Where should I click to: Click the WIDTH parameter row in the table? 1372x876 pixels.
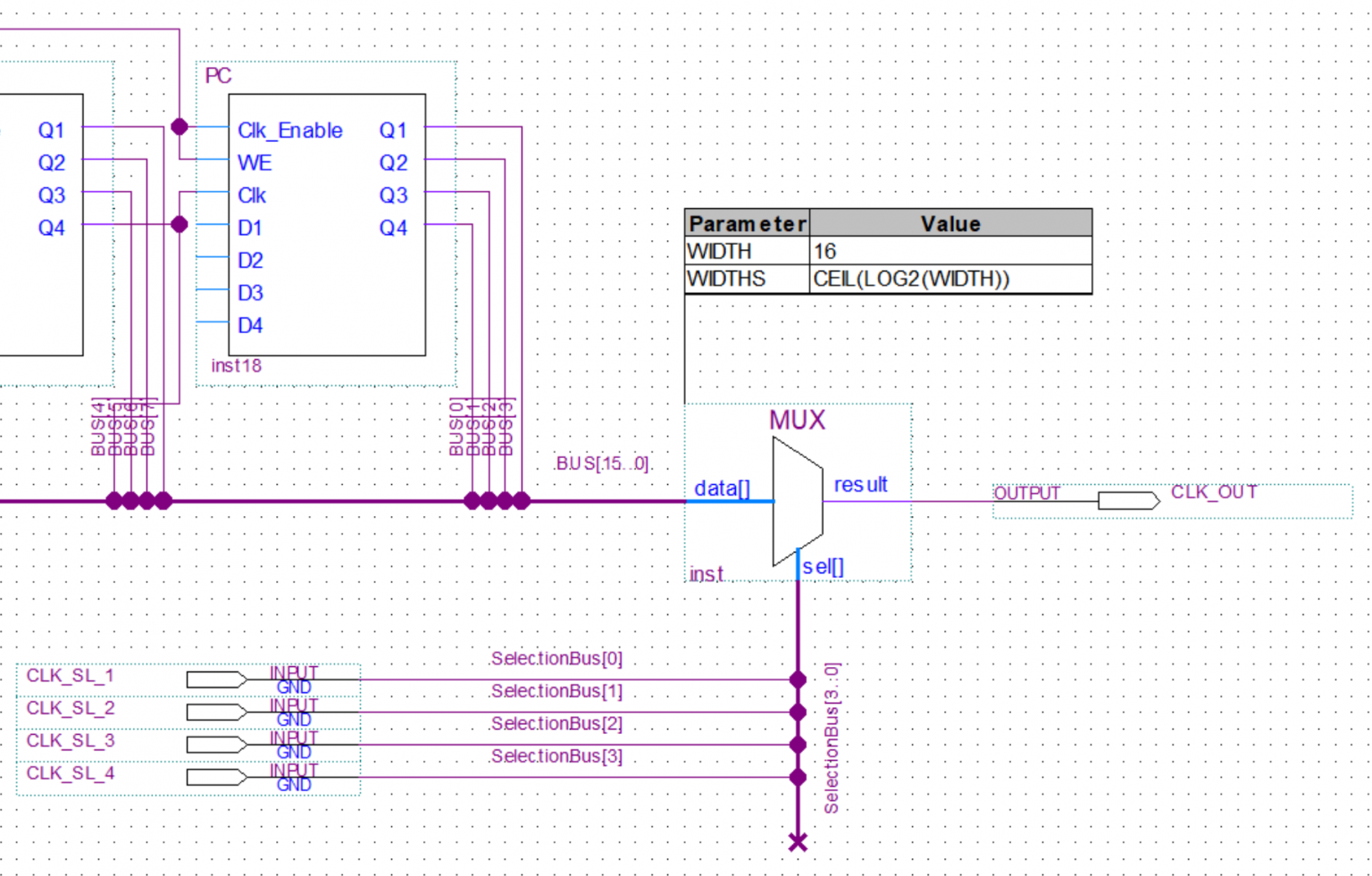tap(747, 251)
